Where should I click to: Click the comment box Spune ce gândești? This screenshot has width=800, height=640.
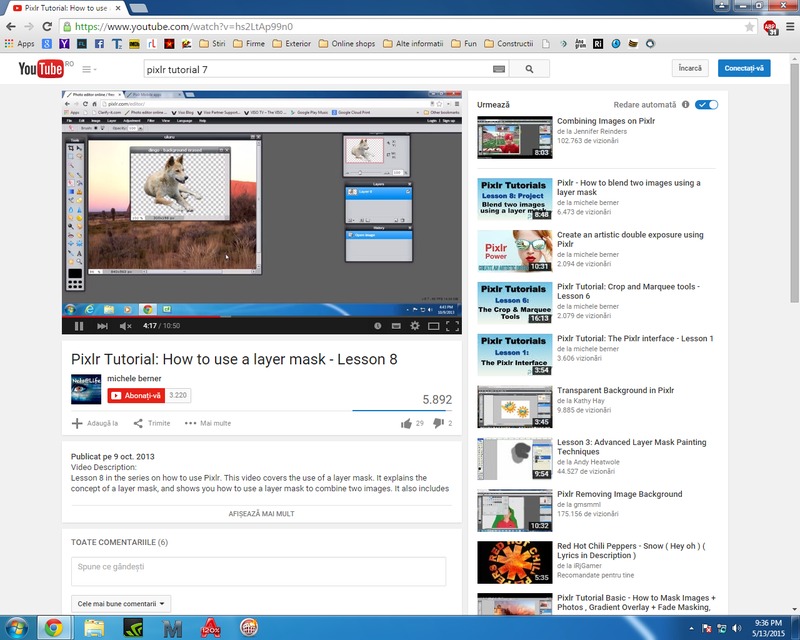pyautogui.click(x=258, y=571)
